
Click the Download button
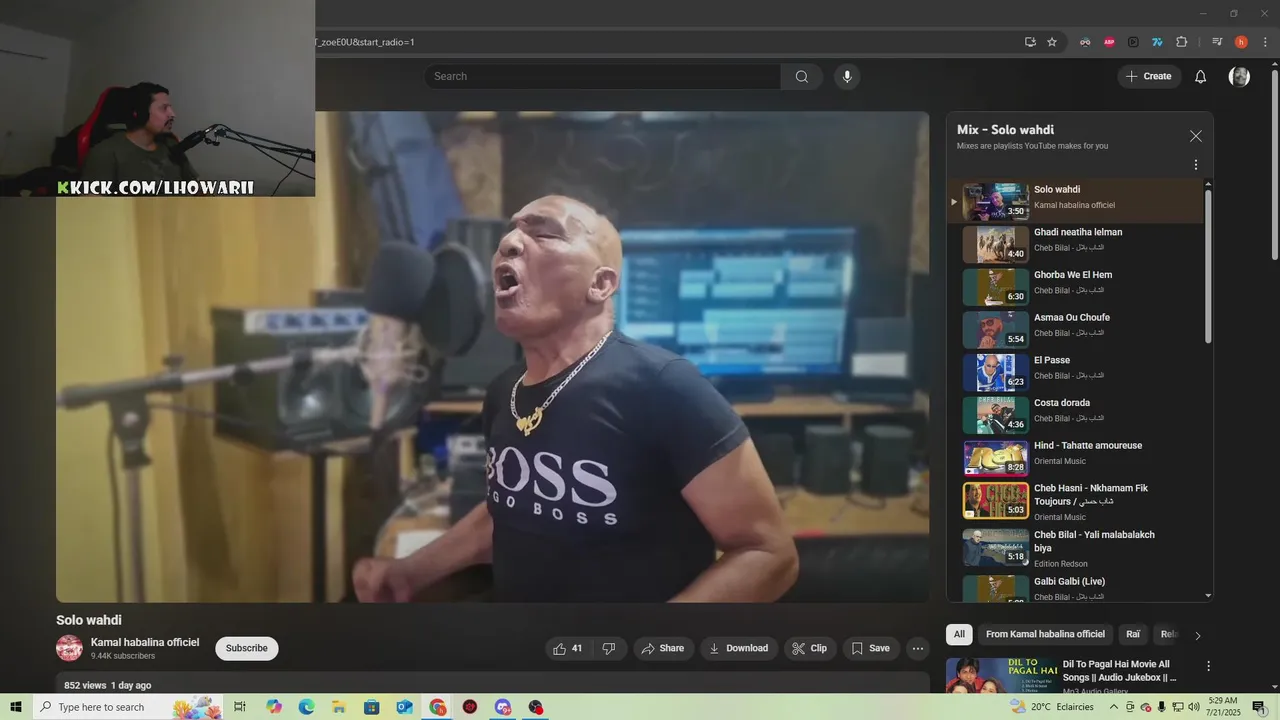pyautogui.click(x=739, y=648)
